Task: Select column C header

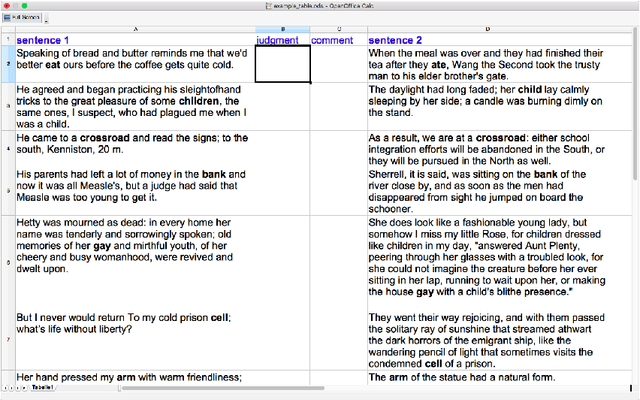Action: (338, 29)
